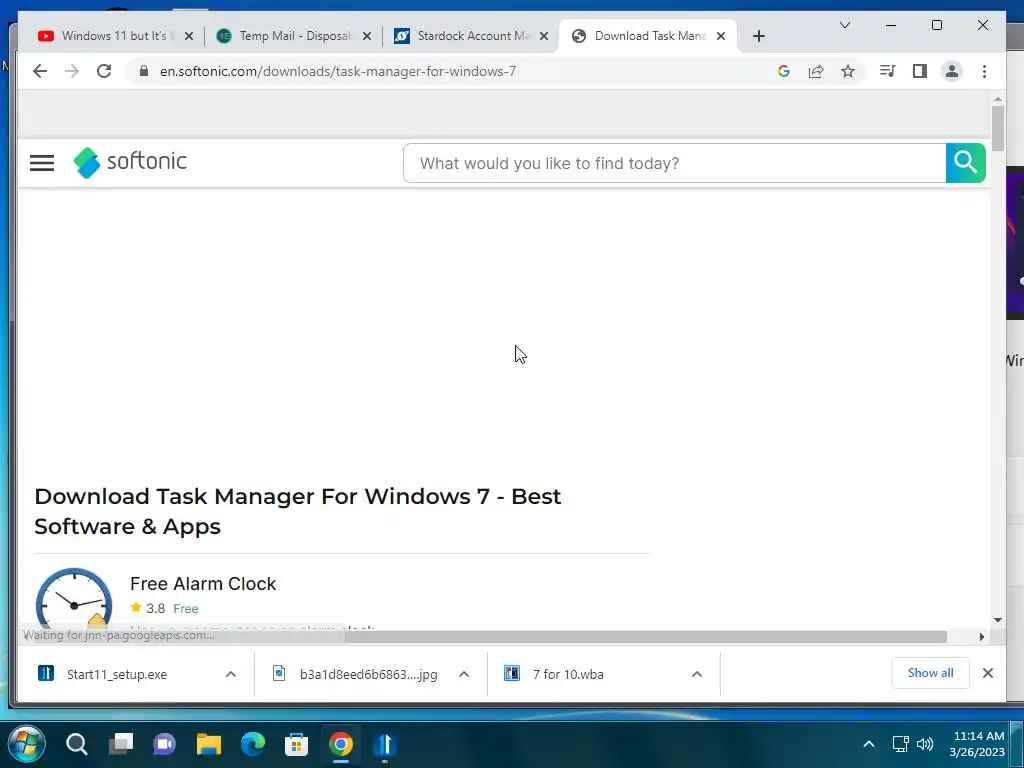
Task: View site info via the padlock icon
Action: pyautogui.click(x=144, y=71)
